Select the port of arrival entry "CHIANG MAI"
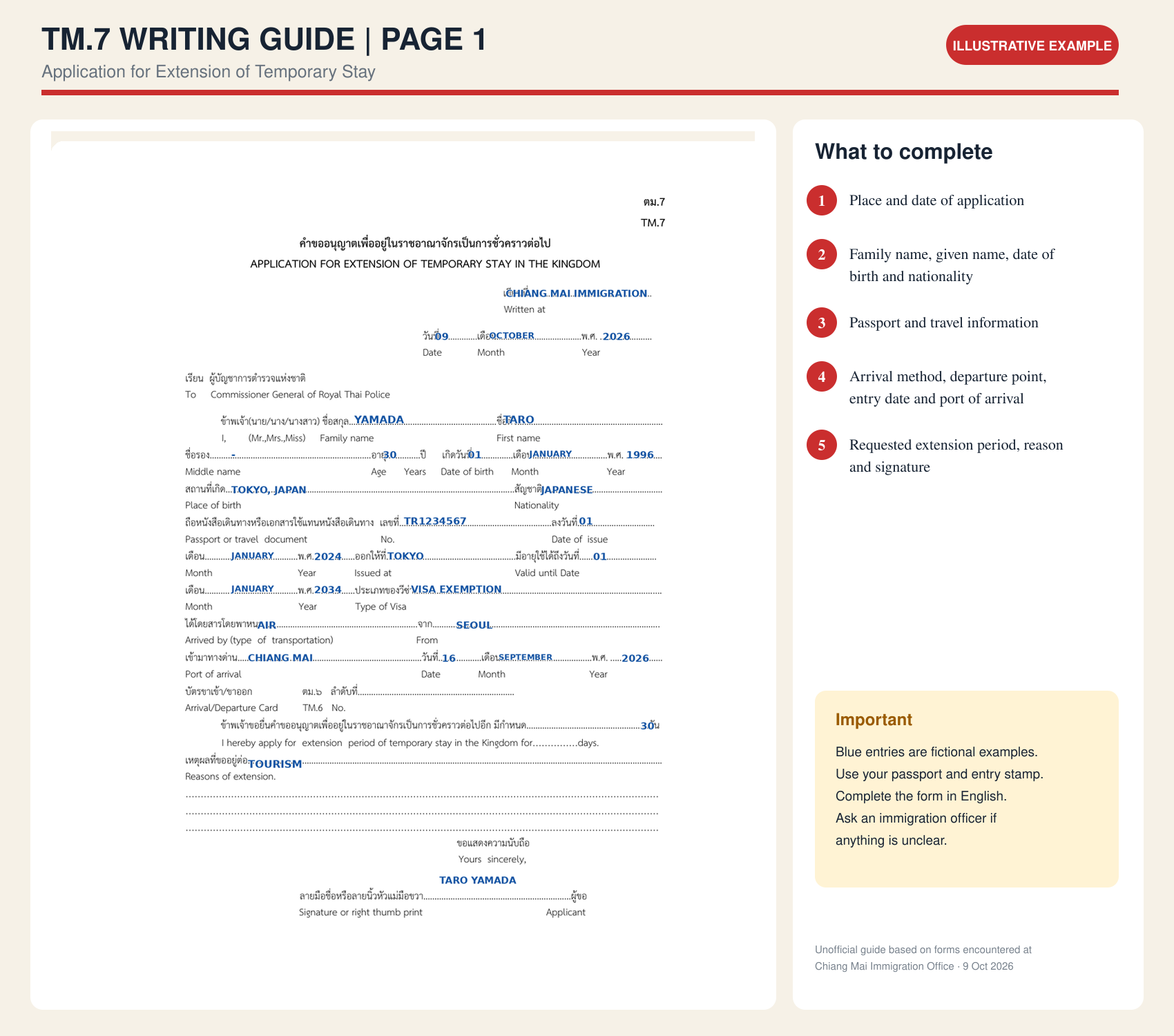The height and width of the screenshot is (1036, 1174). (280, 658)
